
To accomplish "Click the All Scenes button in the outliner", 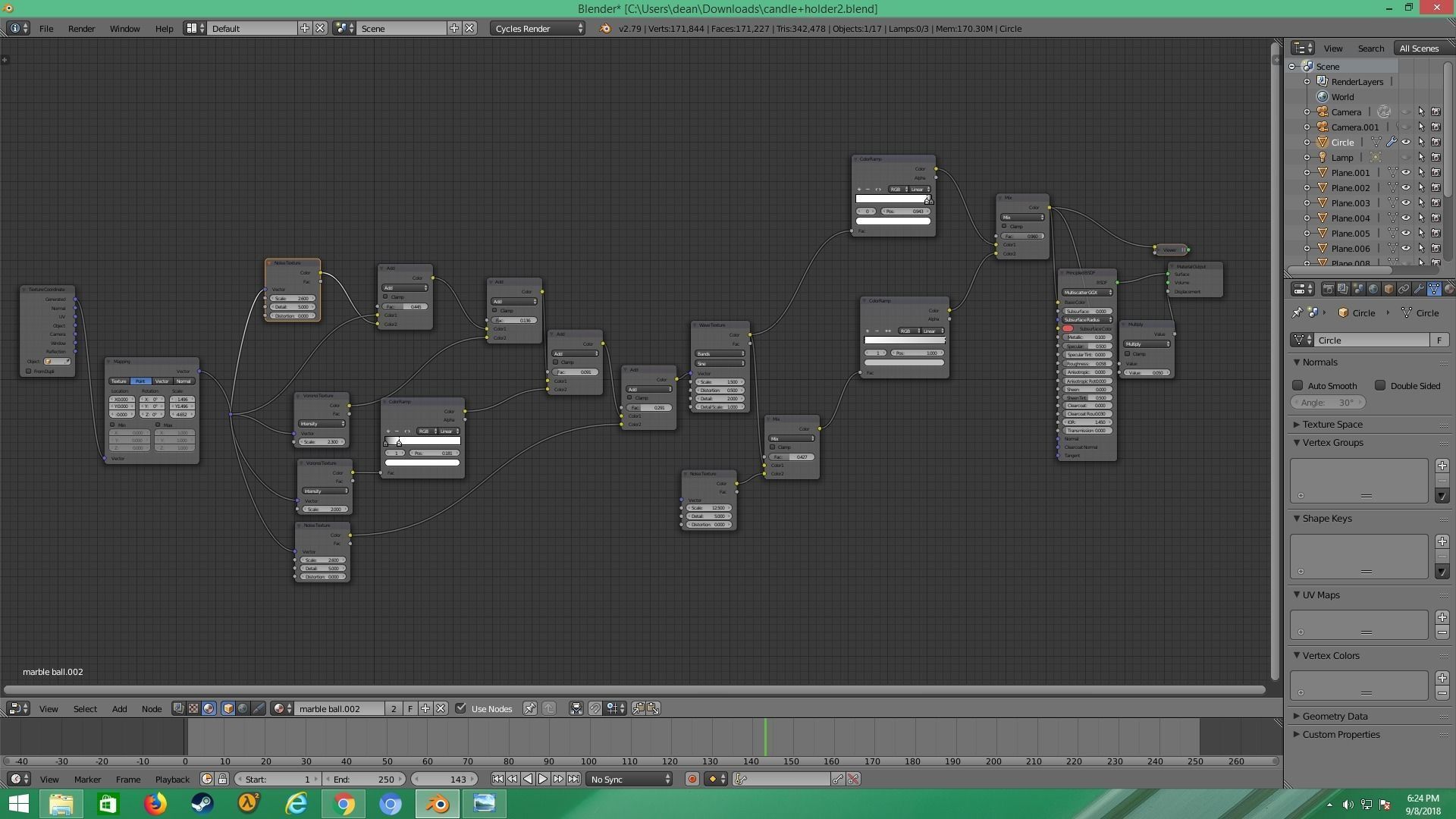I will coord(1418,48).
